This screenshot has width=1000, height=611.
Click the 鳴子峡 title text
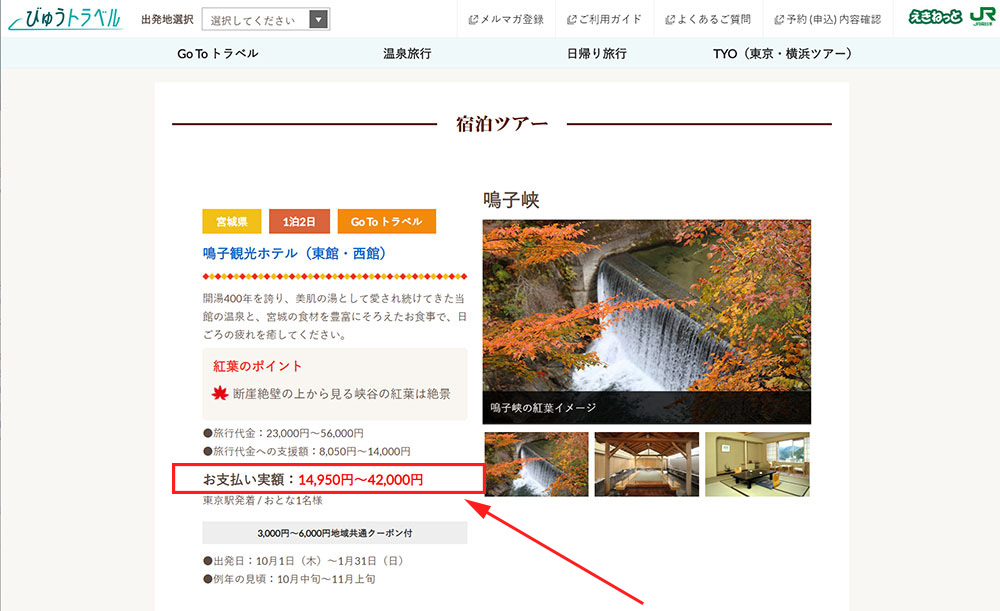point(511,200)
